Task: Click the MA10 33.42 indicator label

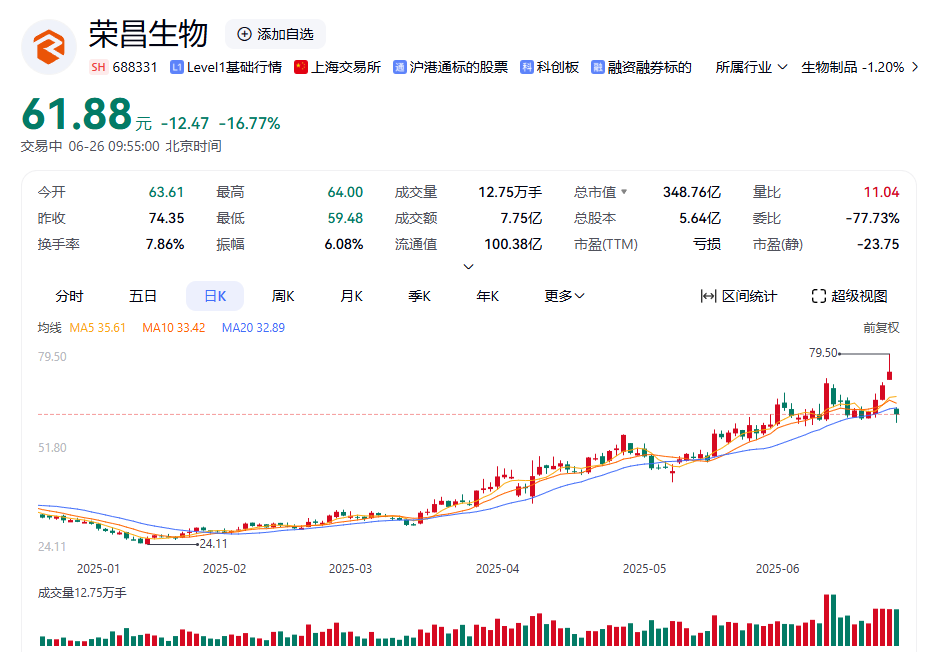Action: 173,327
